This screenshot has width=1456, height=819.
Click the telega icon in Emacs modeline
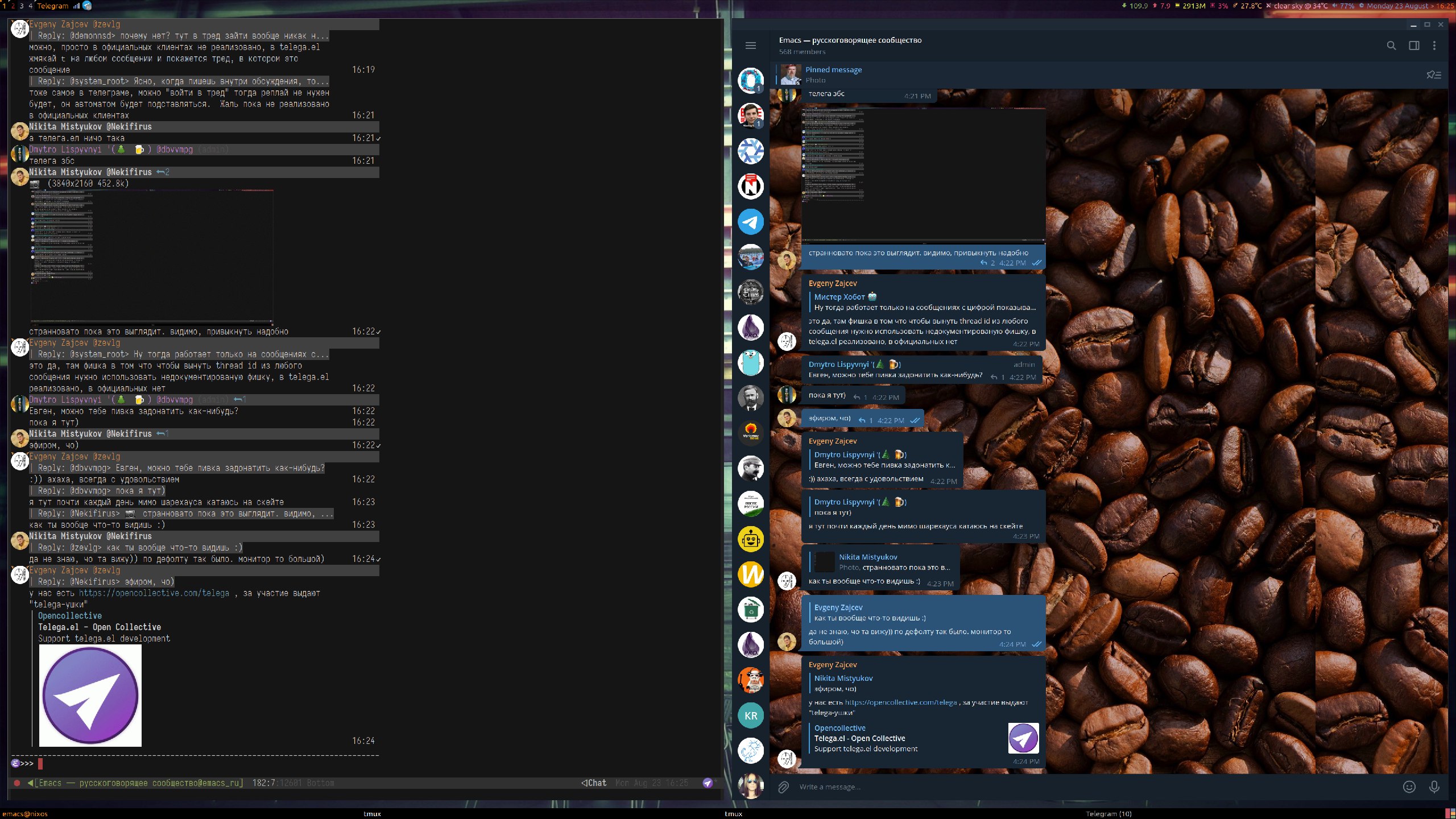pos(708,783)
